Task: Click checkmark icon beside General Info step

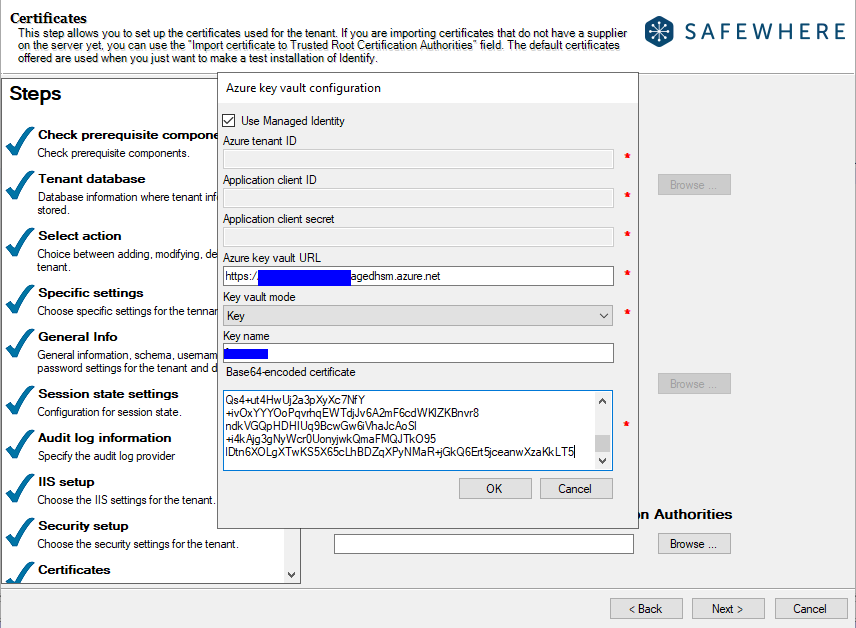Action: click(20, 344)
